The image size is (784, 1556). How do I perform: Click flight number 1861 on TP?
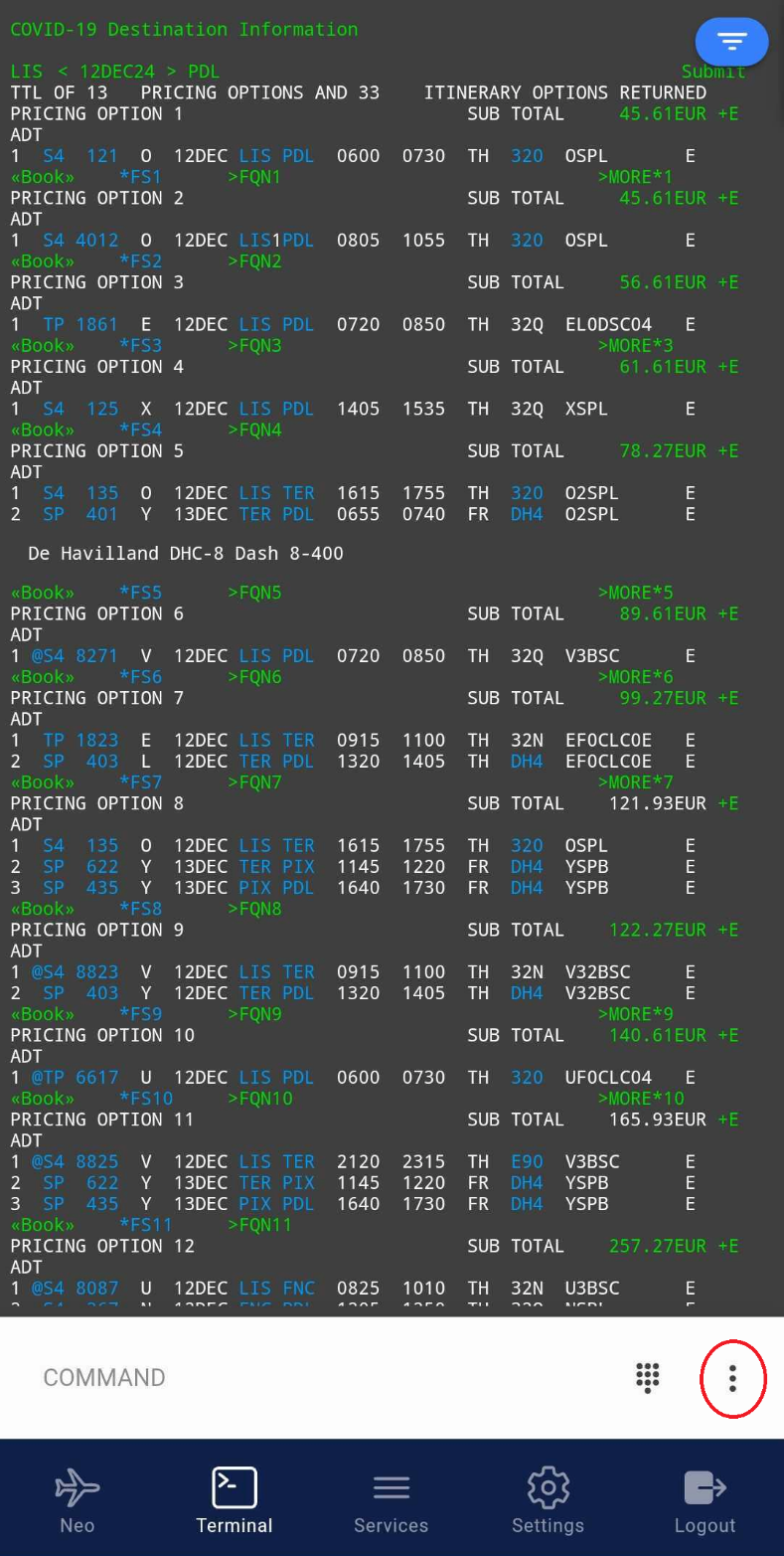[x=96, y=325]
